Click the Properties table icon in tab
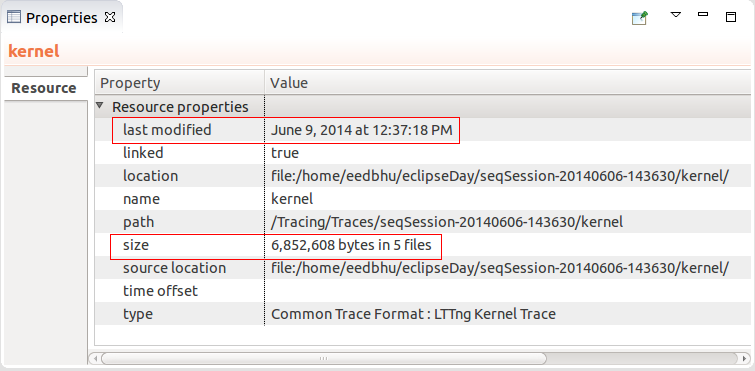Viewport: 755px width, 371px height. click(14, 17)
